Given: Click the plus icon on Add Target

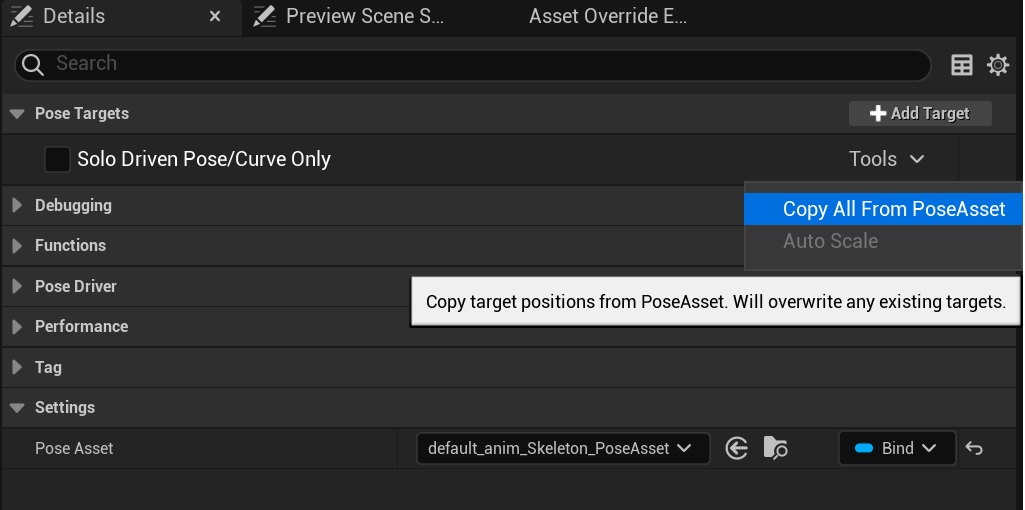Looking at the screenshot, I should (878, 114).
